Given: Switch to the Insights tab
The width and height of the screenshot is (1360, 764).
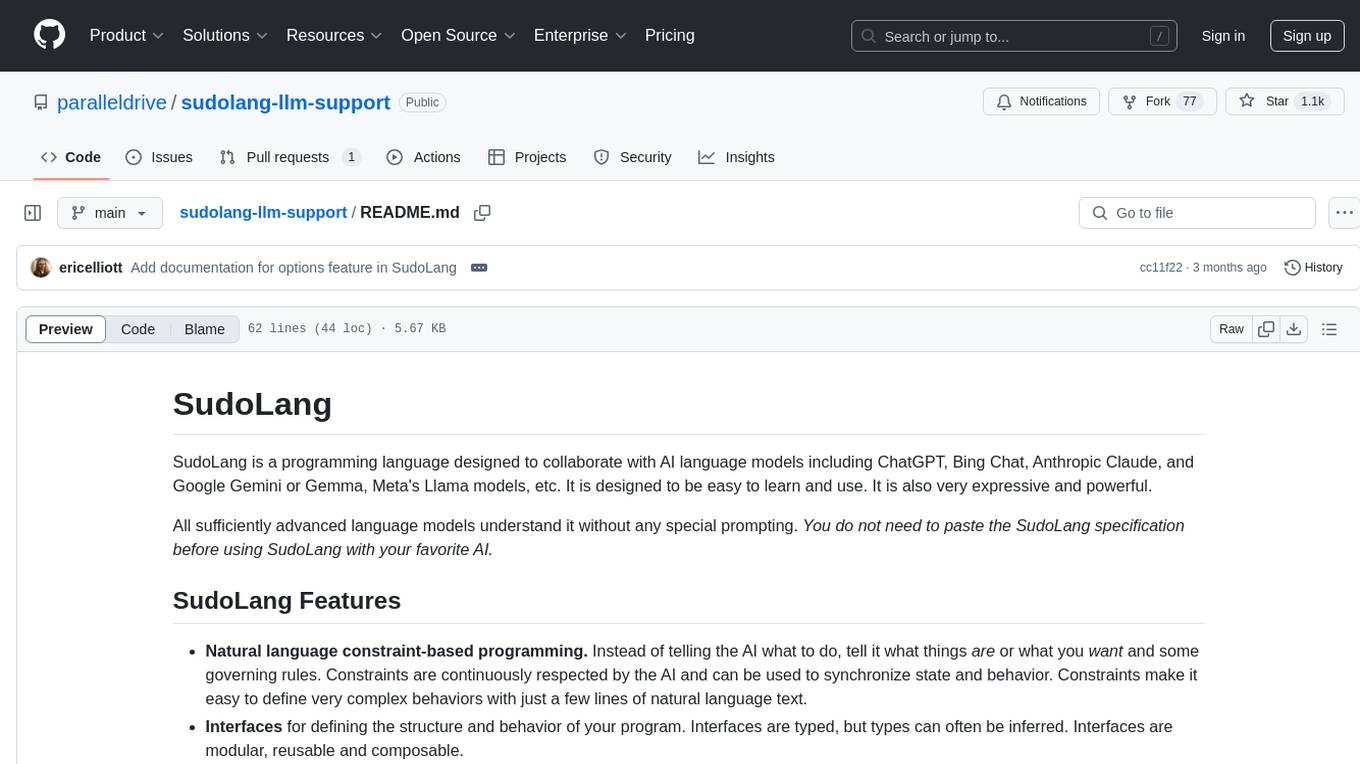Looking at the screenshot, I should [736, 157].
